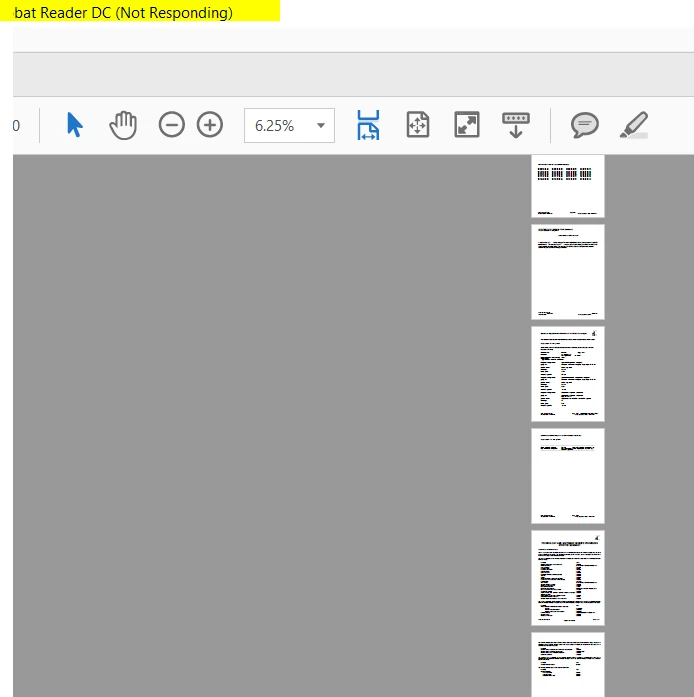Click the third page in document view
Image resolution: width=694 pixels, height=697 pixels.
568,374
